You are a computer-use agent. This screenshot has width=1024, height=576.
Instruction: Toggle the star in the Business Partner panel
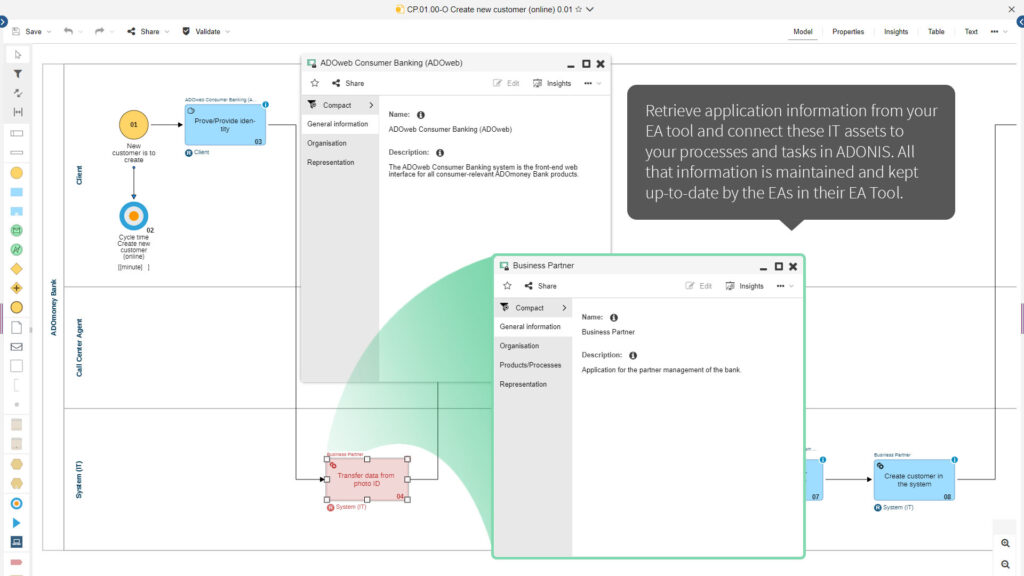tap(507, 286)
